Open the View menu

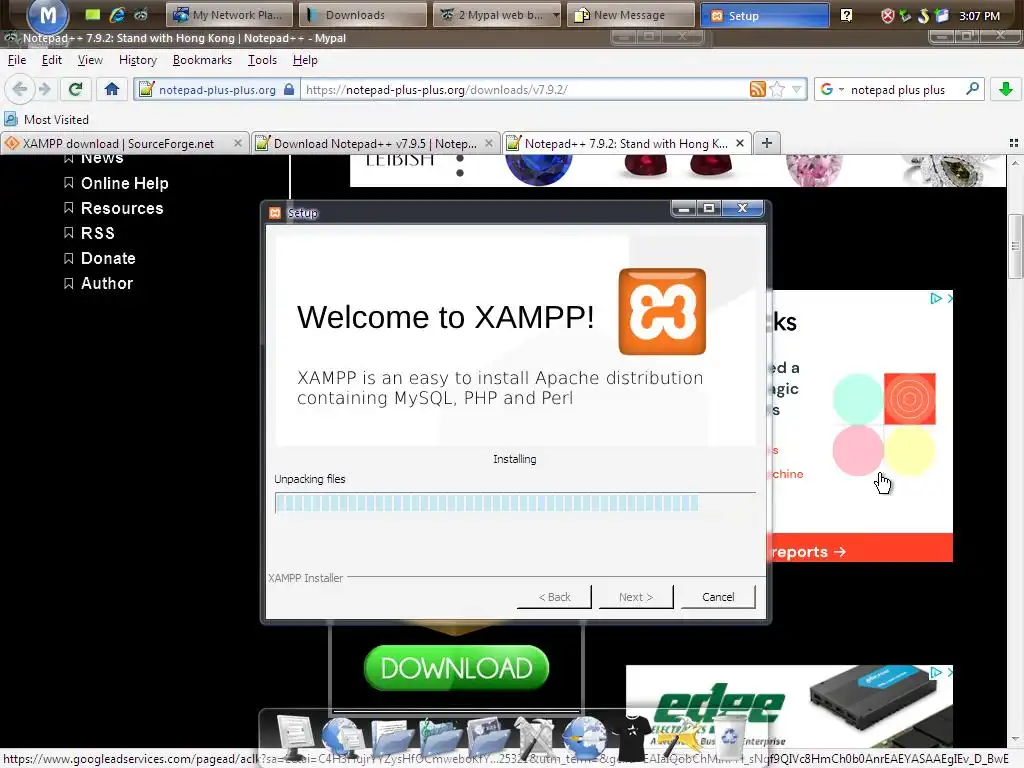[x=90, y=60]
